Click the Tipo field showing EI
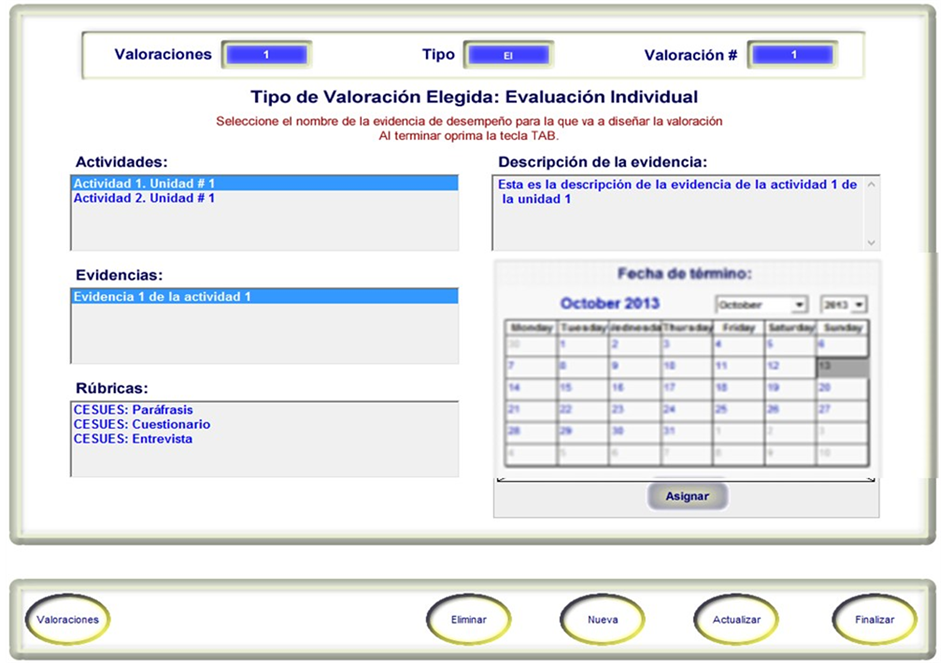The width and height of the screenshot is (941, 663). pyautogui.click(x=508, y=56)
